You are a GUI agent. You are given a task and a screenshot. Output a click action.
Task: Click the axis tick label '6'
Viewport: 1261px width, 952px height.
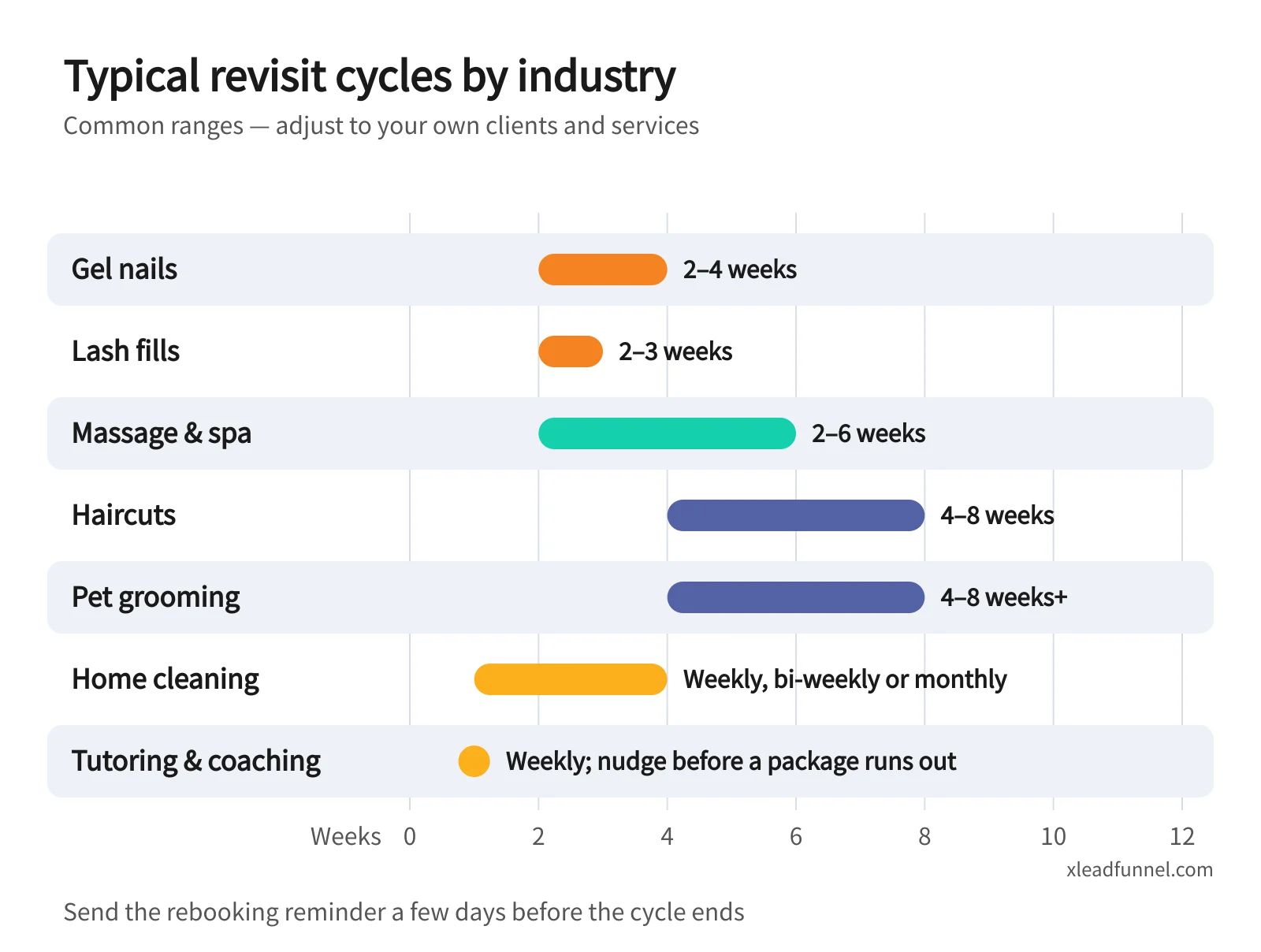click(796, 836)
